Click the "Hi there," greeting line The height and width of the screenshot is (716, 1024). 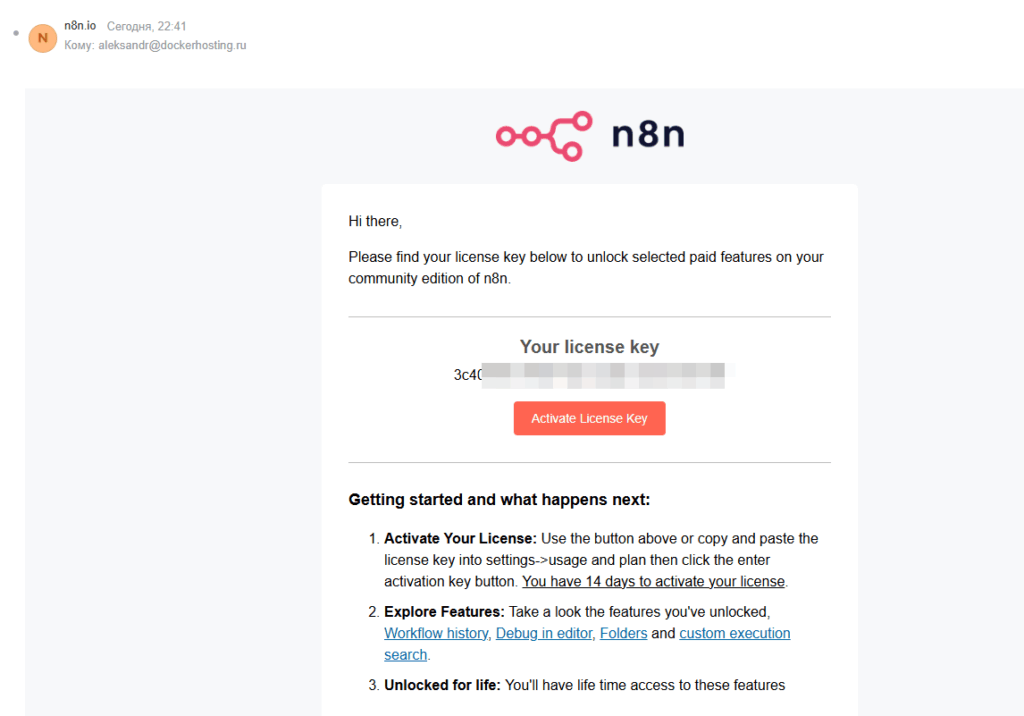375,221
